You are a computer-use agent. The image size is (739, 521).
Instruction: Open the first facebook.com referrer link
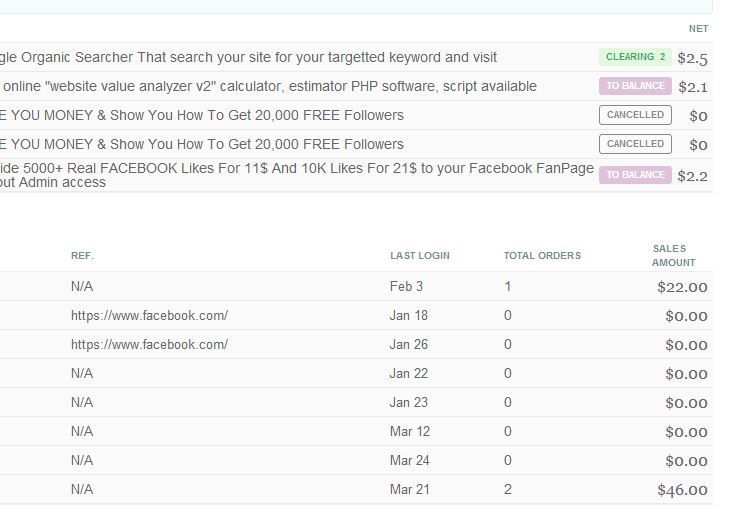click(149, 316)
